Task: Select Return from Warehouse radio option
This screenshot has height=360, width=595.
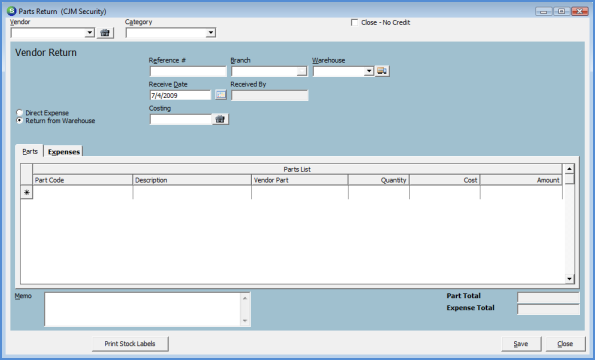Action: [19, 121]
